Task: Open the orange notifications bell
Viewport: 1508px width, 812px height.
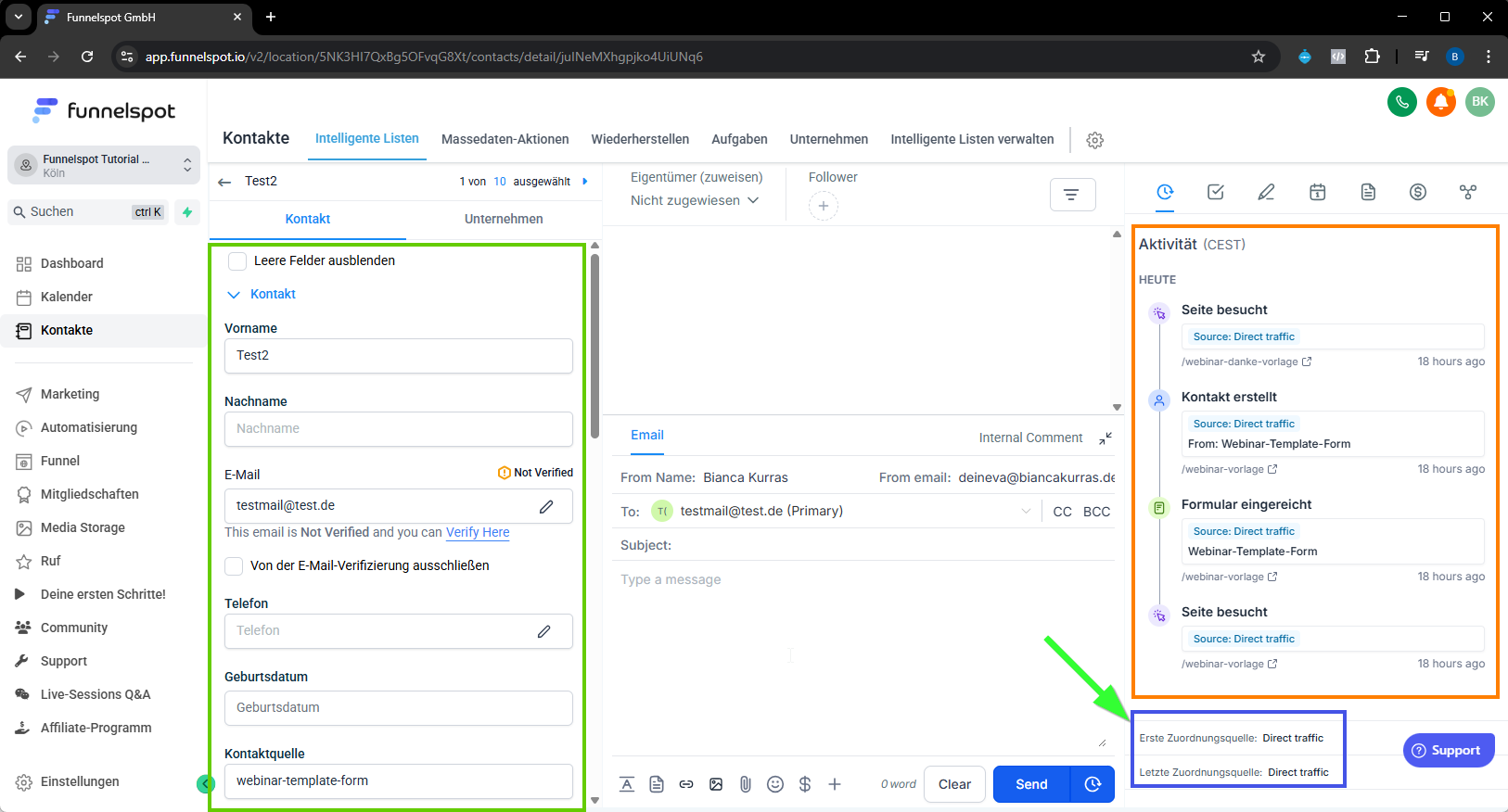Action: pyautogui.click(x=1441, y=102)
